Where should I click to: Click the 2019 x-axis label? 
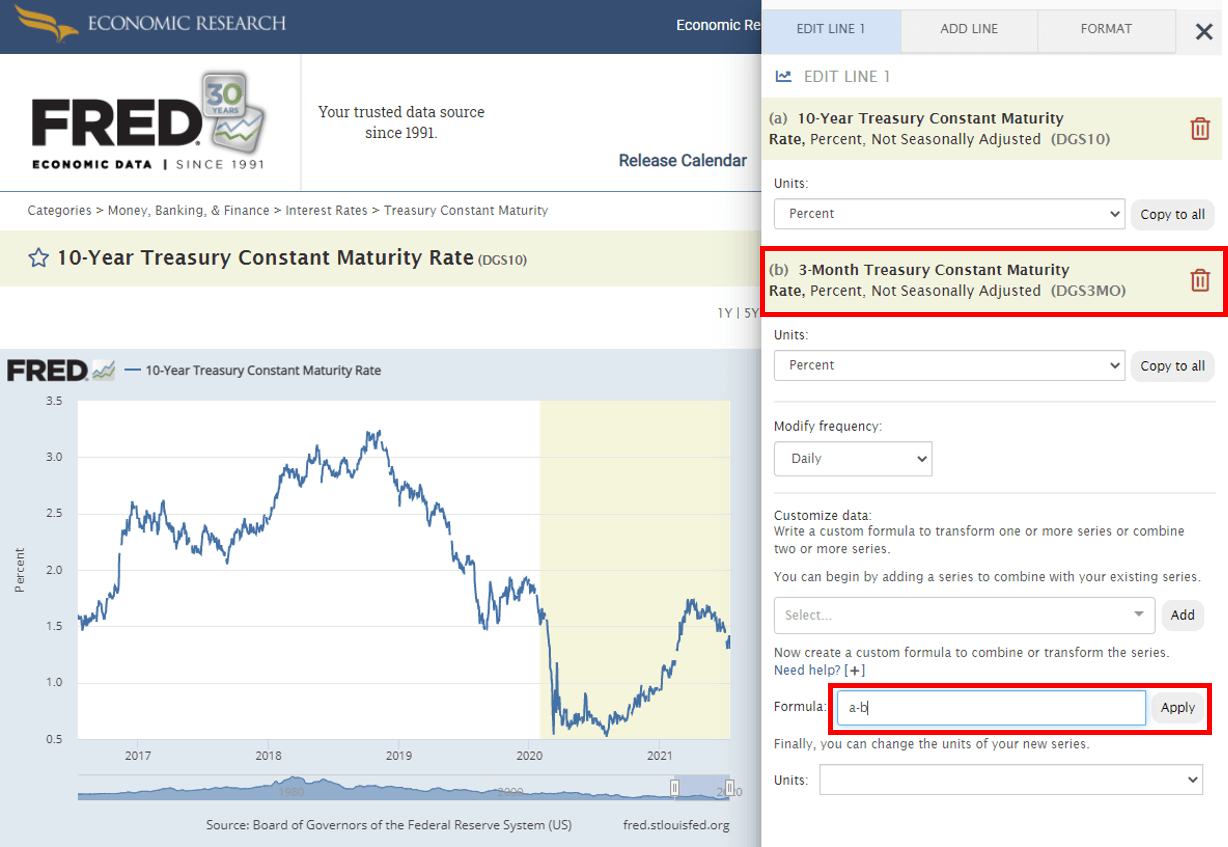click(399, 755)
